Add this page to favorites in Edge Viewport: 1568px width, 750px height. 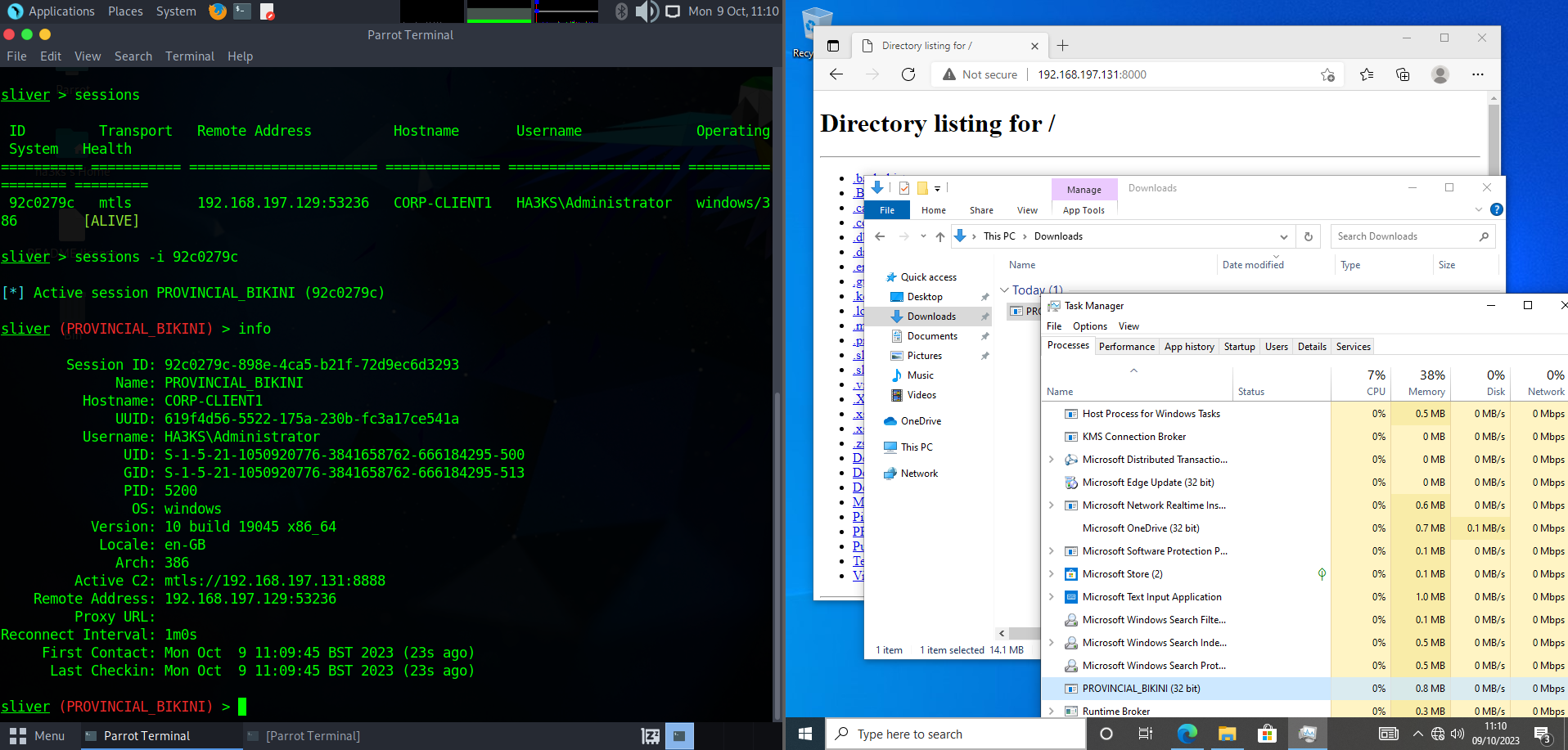(1327, 74)
